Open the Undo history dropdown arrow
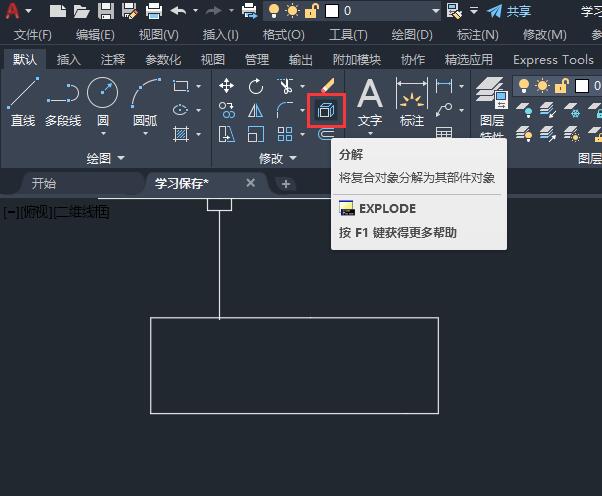Image resolution: width=602 pixels, height=496 pixels. pyautogui.click(x=195, y=11)
